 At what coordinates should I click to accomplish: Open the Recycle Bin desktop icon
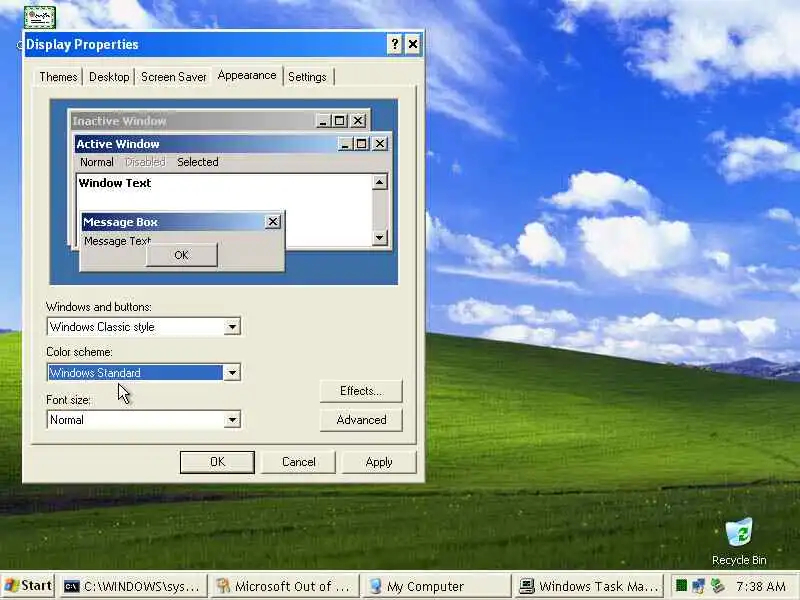[739, 542]
